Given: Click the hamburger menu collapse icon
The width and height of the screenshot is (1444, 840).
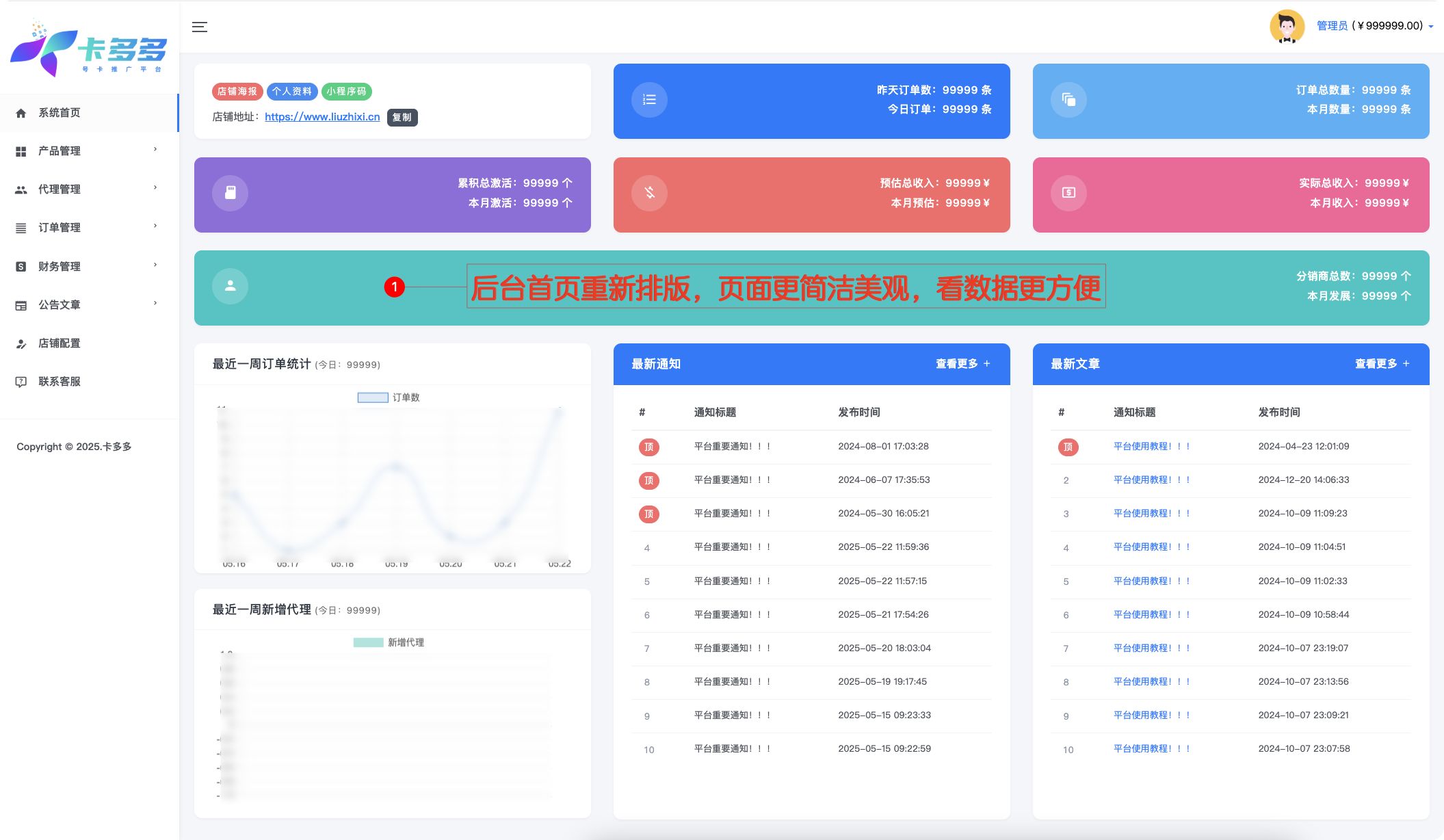Looking at the screenshot, I should pyautogui.click(x=200, y=27).
